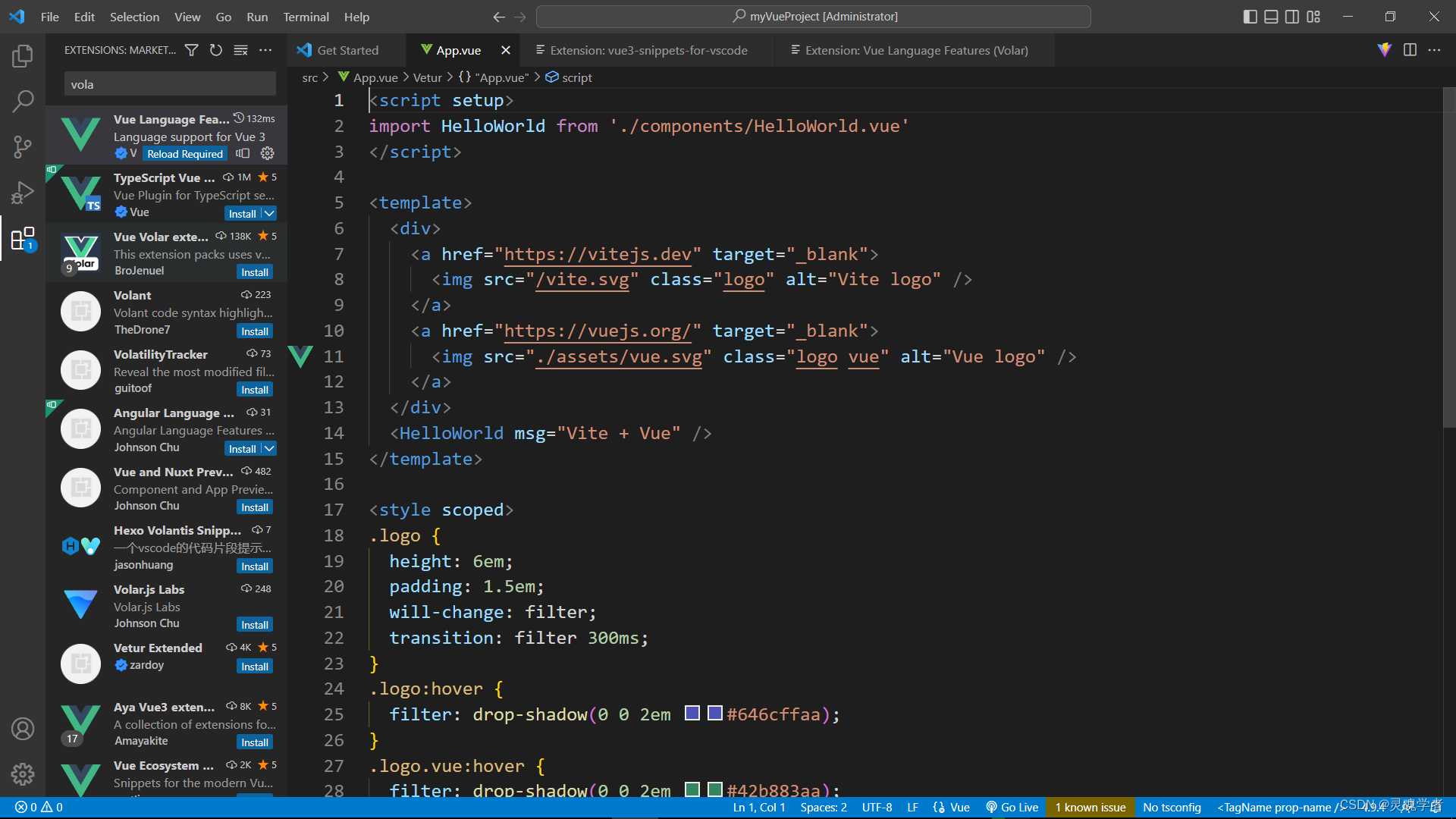Filter extensions using the funnel icon
The image size is (1456, 819).
(x=192, y=50)
